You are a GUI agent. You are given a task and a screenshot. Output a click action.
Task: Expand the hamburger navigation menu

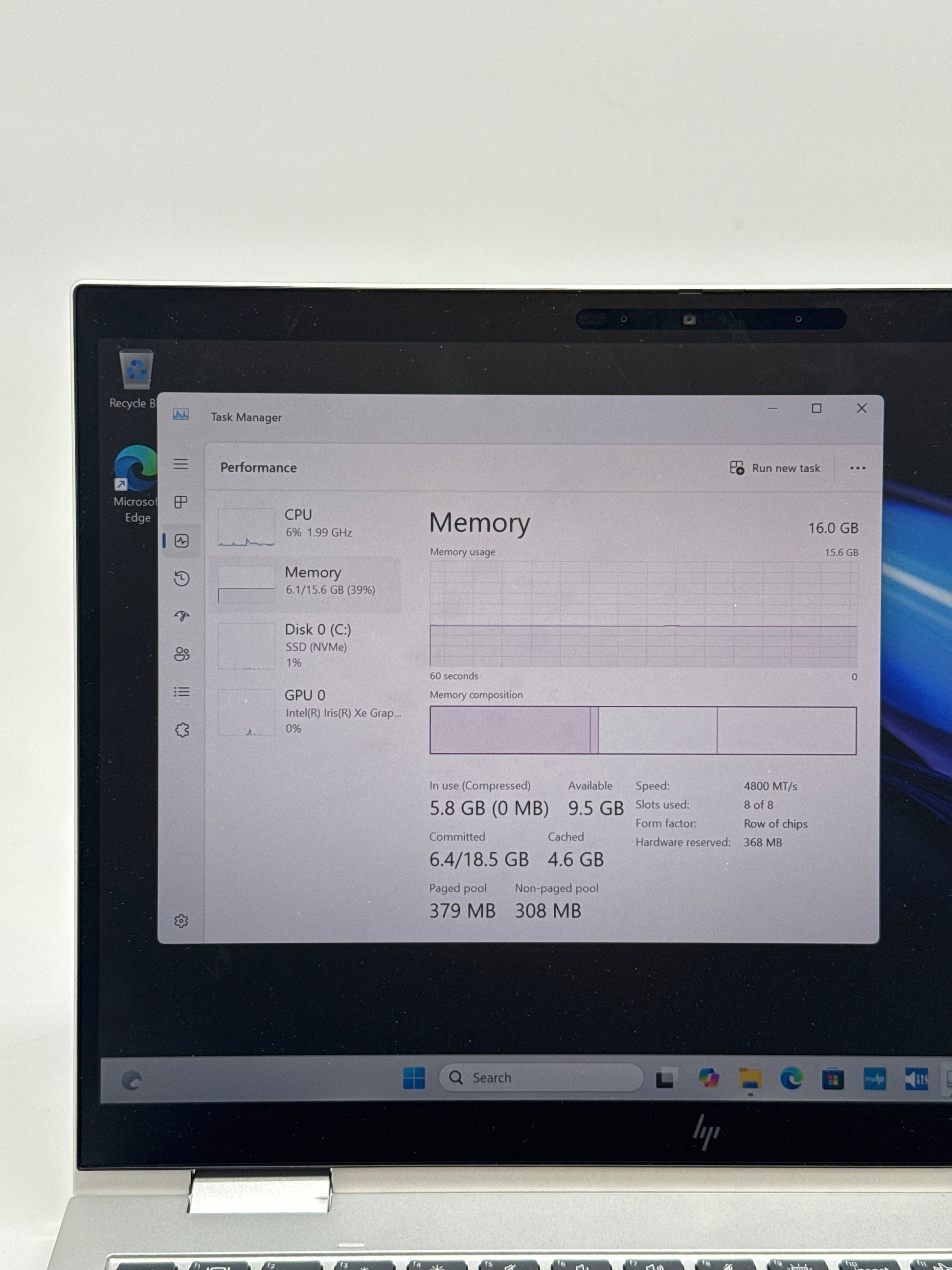coord(181,464)
